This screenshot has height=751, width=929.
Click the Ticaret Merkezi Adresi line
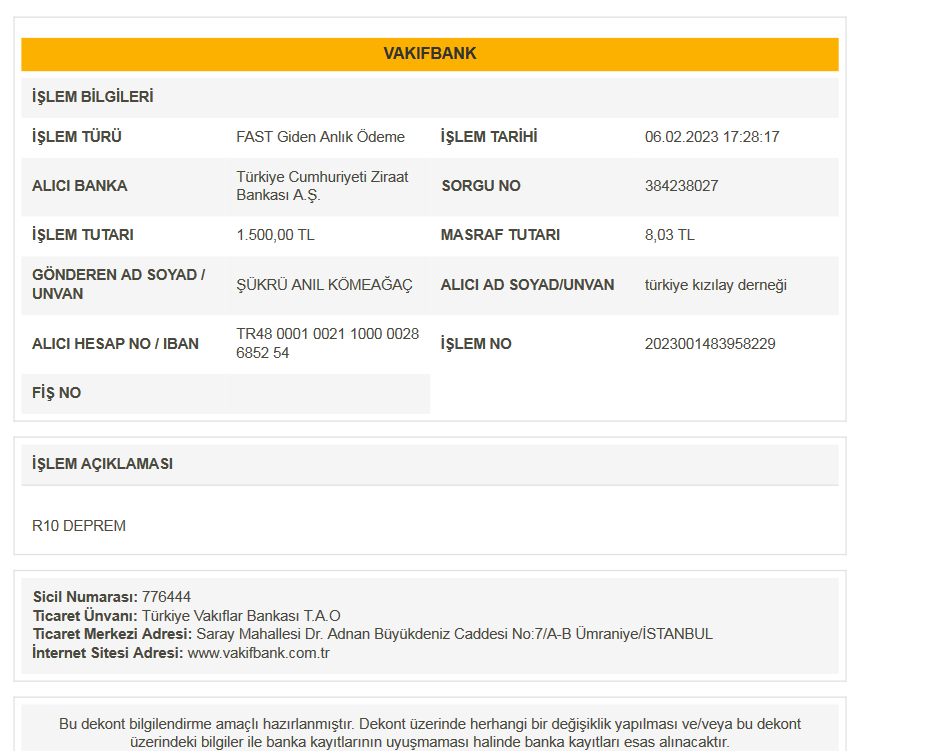[x=373, y=634]
